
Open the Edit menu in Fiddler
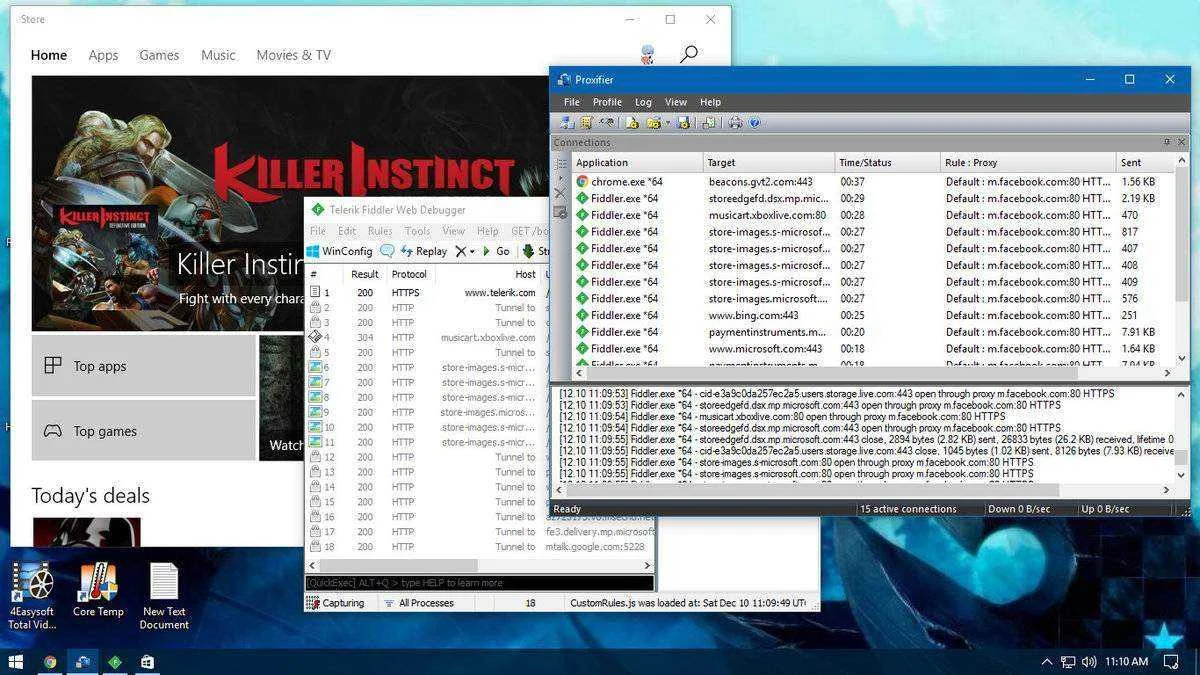tap(346, 231)
